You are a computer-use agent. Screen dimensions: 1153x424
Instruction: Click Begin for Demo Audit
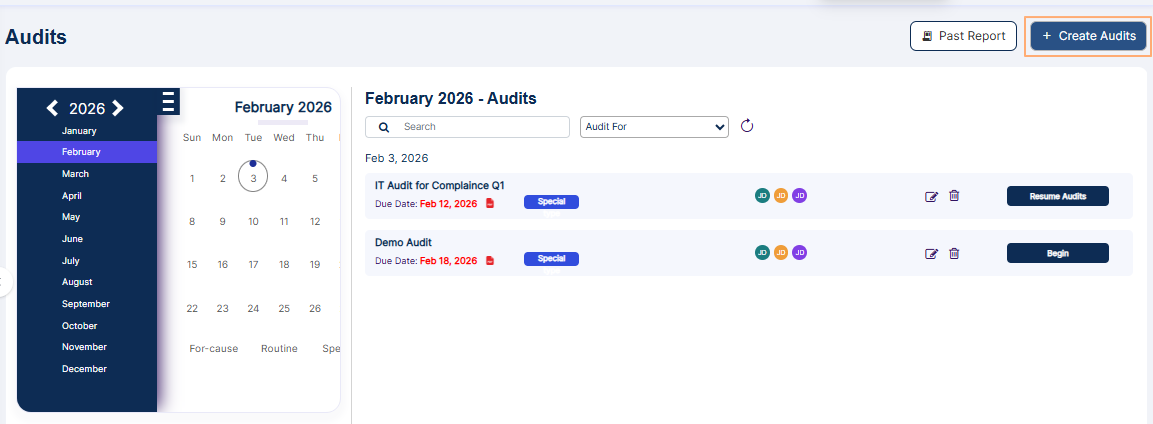[1057, 253]
